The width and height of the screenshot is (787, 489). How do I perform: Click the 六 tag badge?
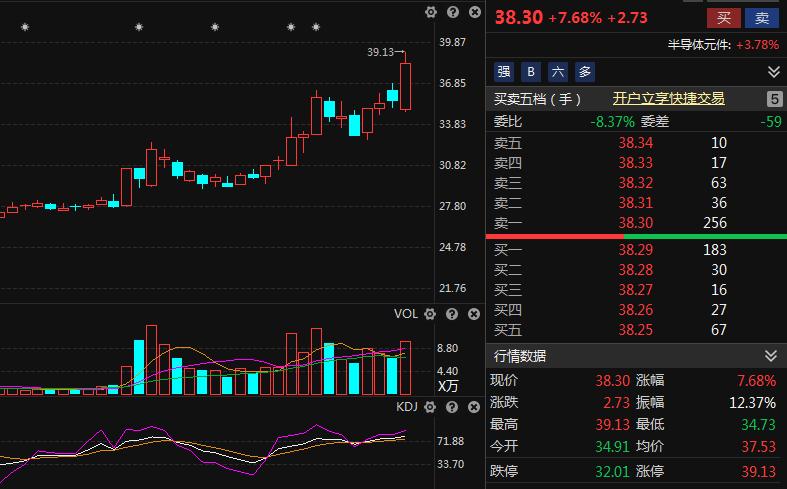point(558,72)
